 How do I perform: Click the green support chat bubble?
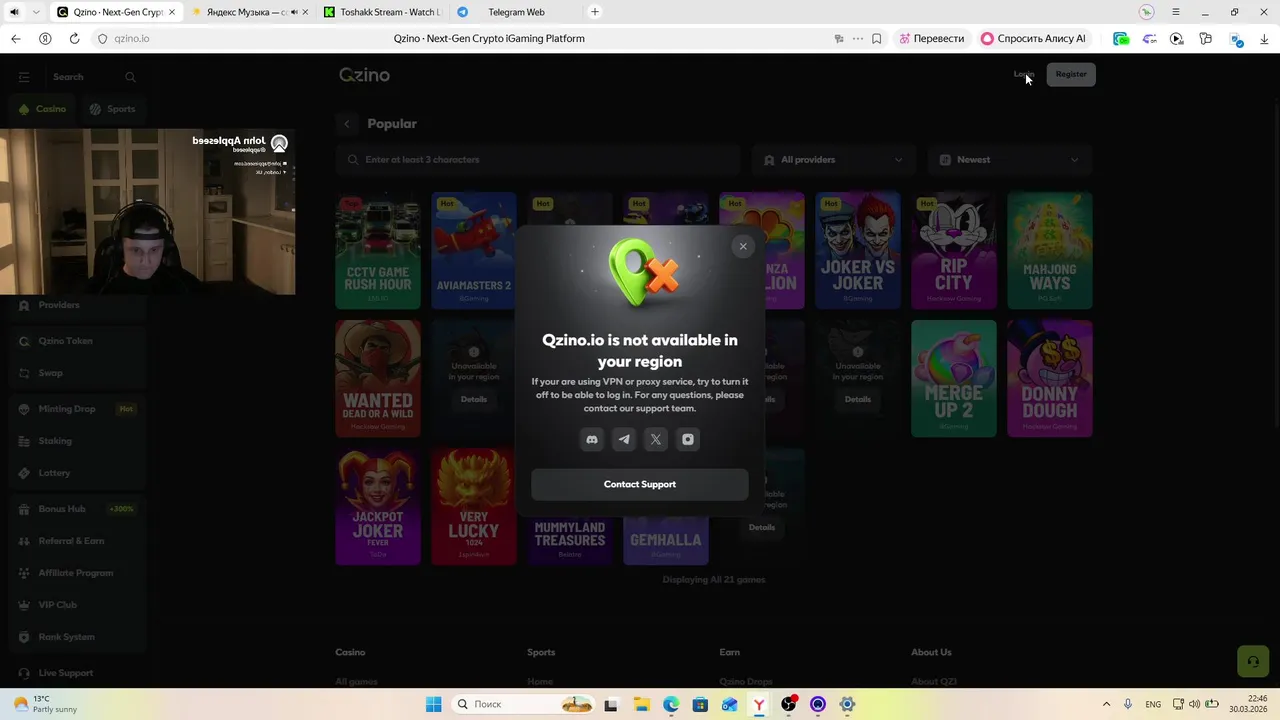coord(1252,662)
